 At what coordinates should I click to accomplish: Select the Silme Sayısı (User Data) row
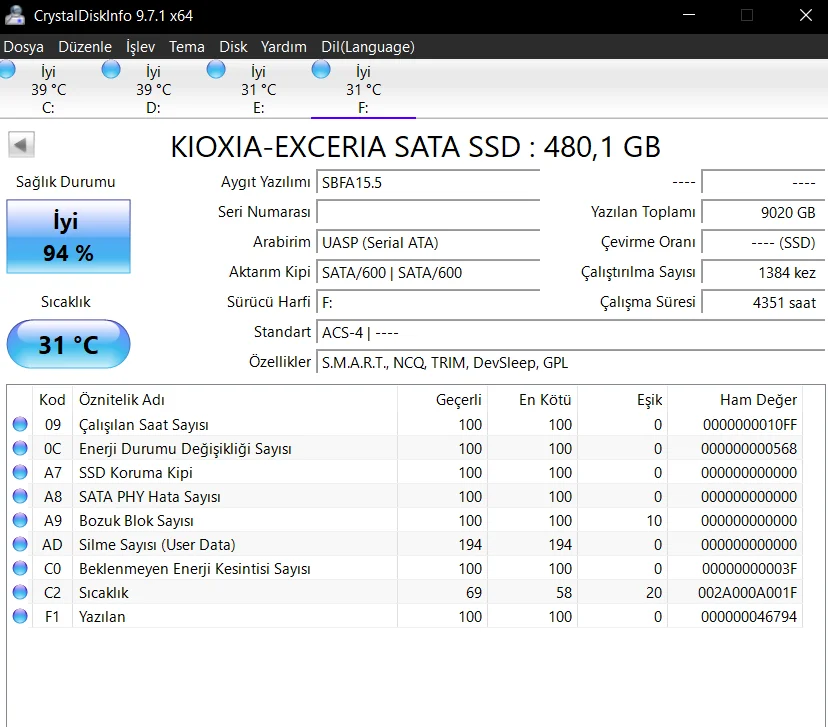tap(405, 545)
